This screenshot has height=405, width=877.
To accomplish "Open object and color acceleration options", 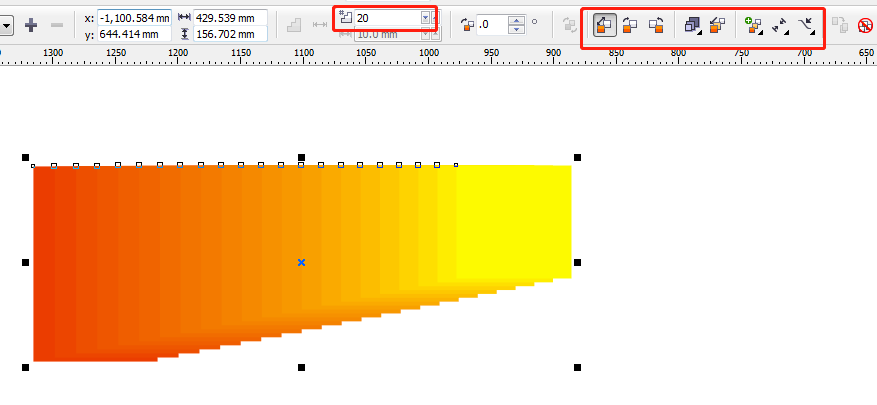I will coord(693,24).
